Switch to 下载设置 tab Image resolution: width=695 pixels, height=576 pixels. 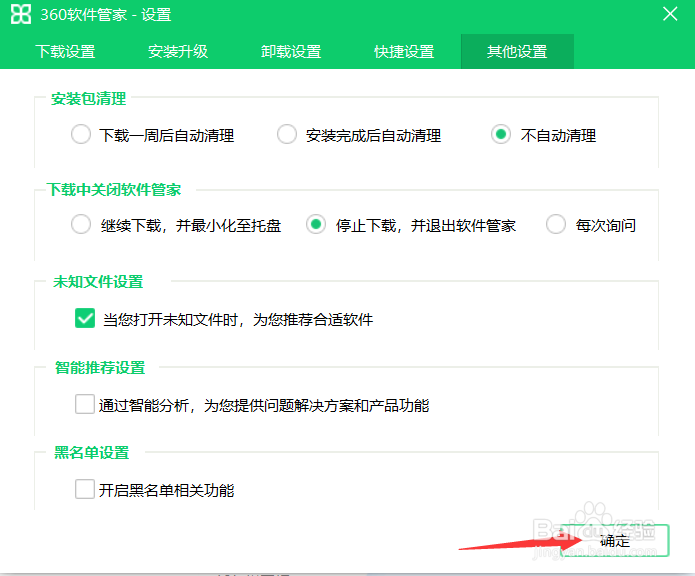[65, 52]
